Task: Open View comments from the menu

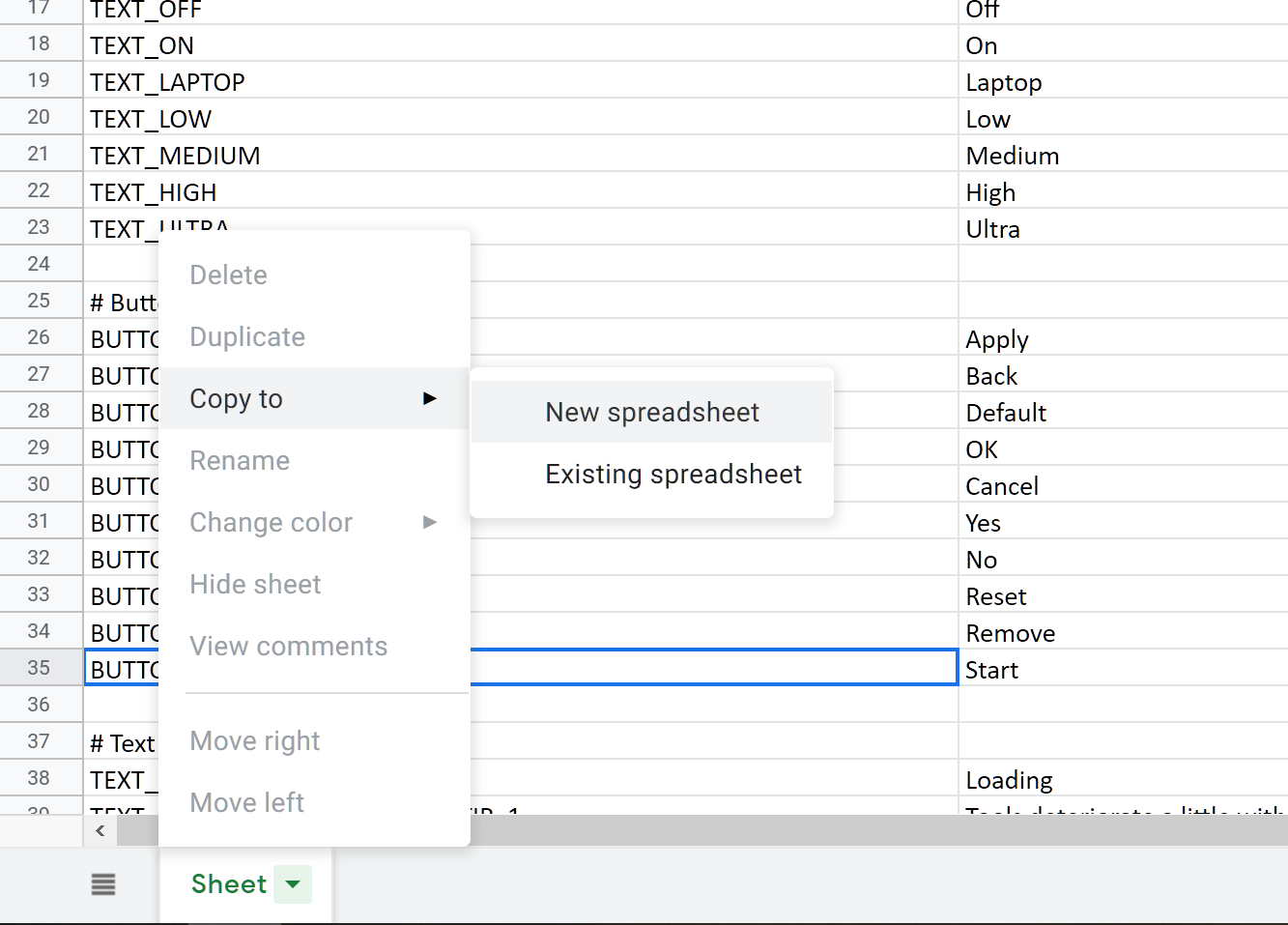Action: (x=288, y=647)
